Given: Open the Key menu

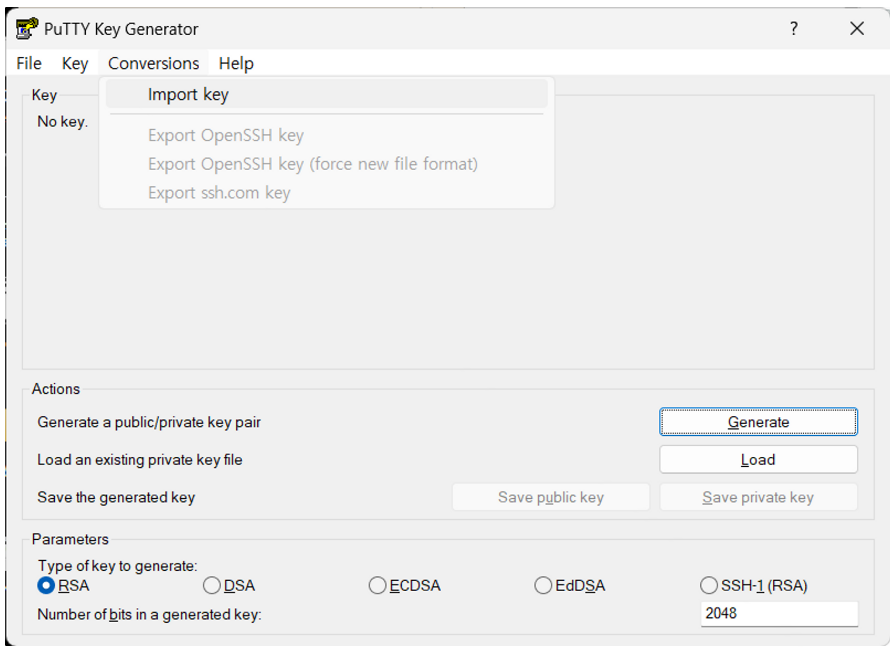Looking at the screenshot, I should pos(75,63).
